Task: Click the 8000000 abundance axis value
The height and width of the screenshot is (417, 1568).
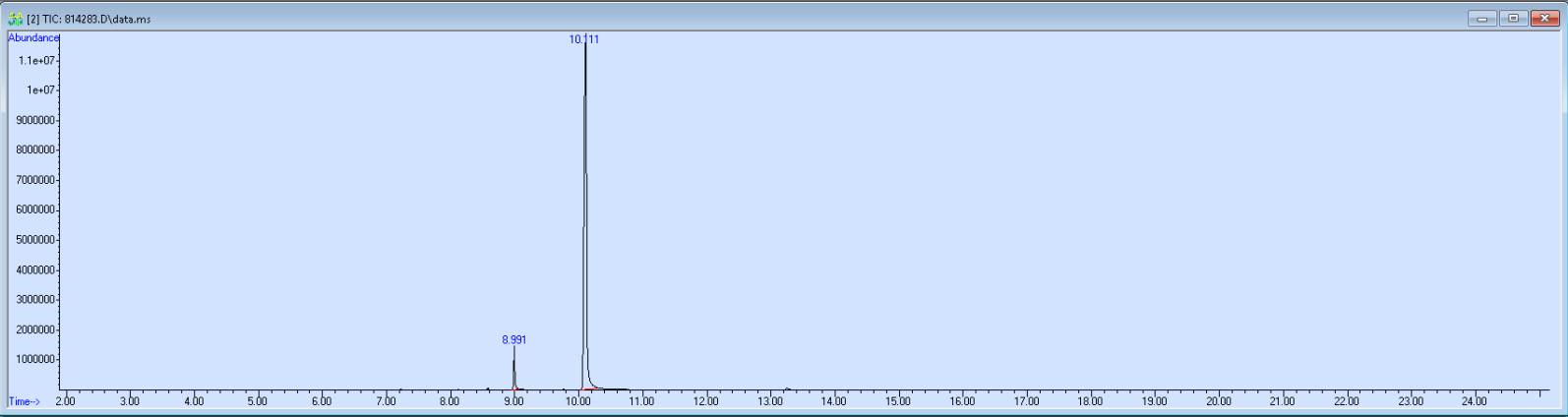Action: (x=34, y=150)
